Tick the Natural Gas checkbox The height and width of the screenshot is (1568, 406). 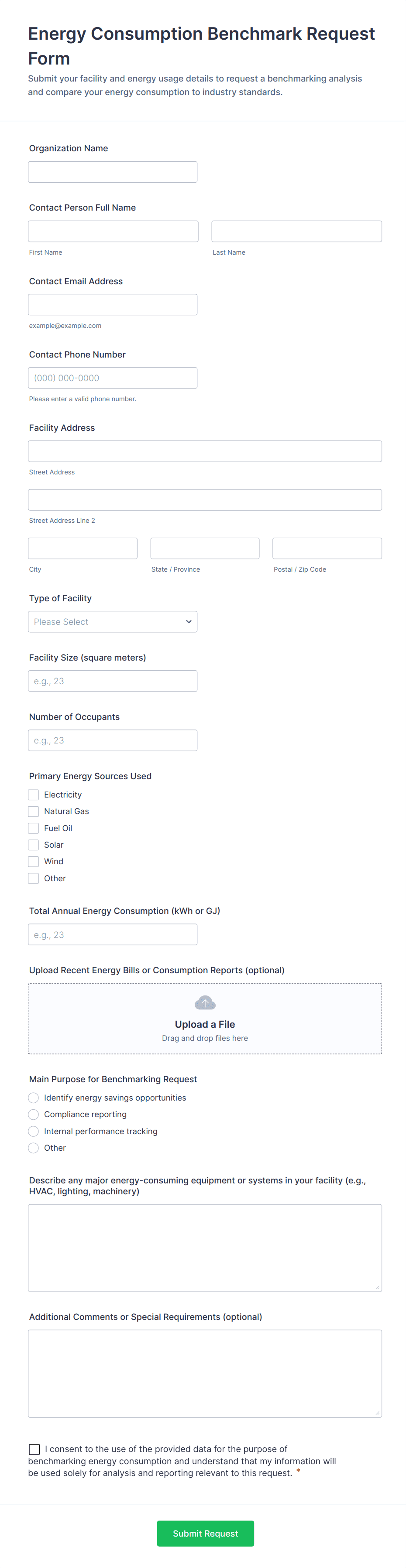34,811
